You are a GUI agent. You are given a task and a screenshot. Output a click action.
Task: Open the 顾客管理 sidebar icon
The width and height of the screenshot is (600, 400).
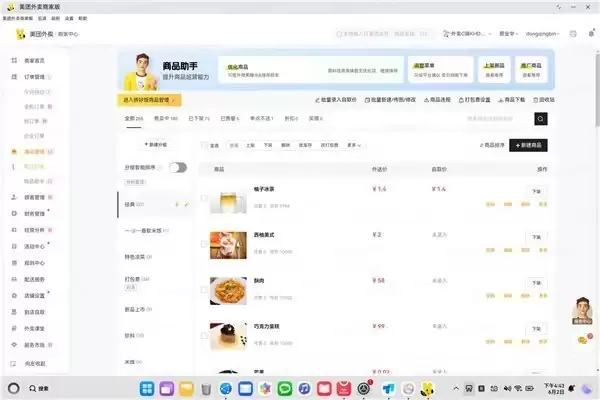pyautogui.click(x=14, y=197)
